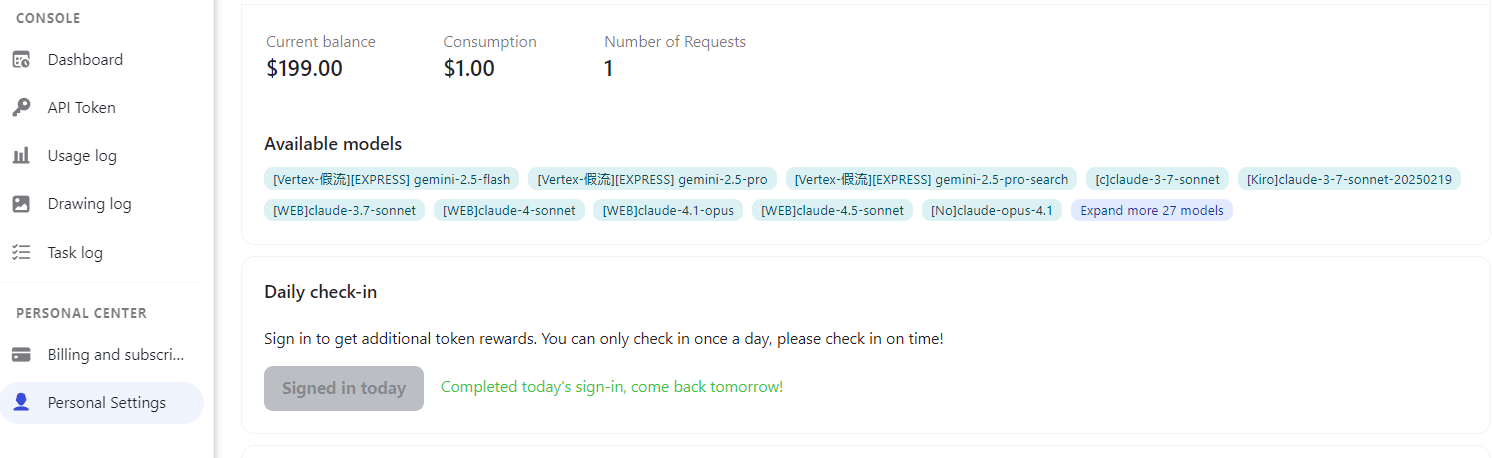
Task: Click the Current balance label
Action: point(321,42)
